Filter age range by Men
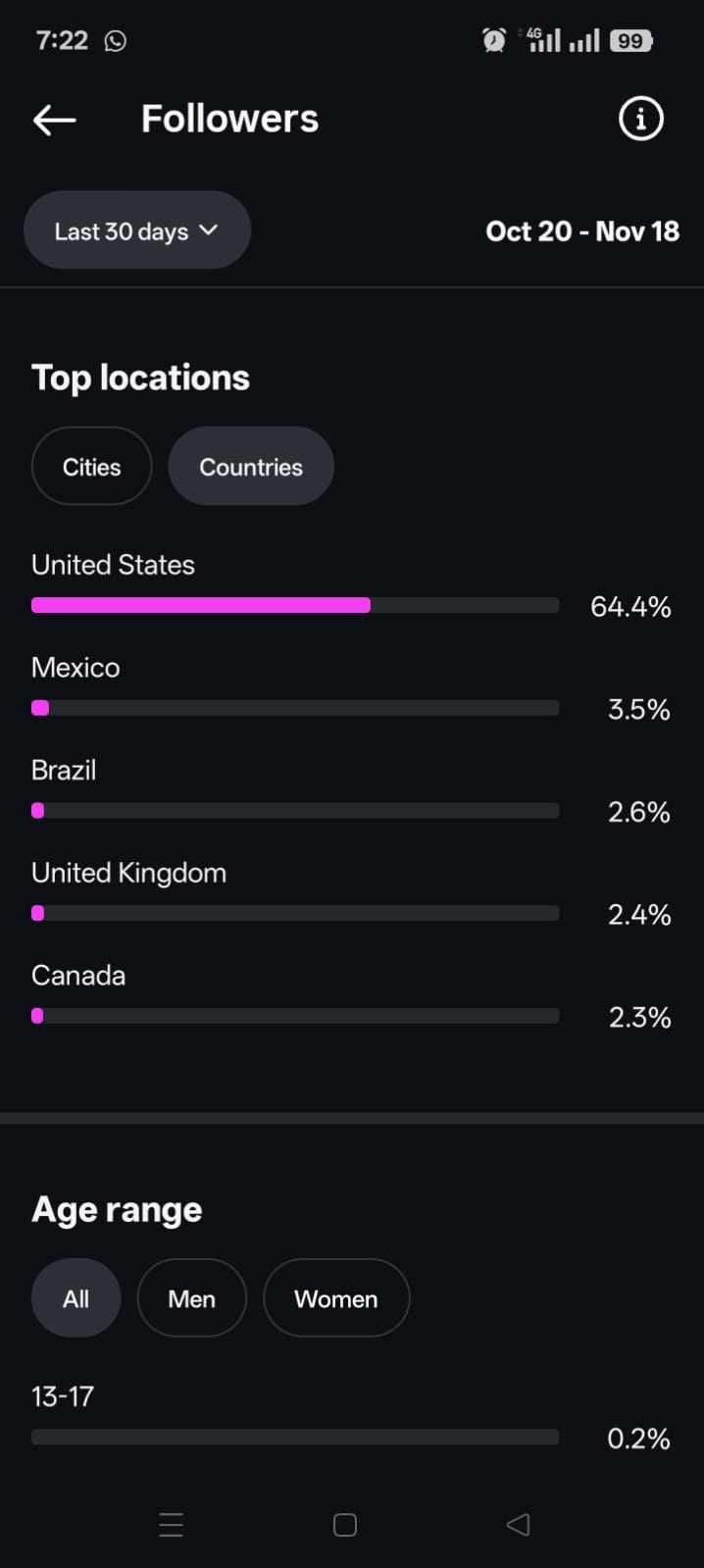The height and width of the screenshot is (1568, 704). click(191, 1298)
